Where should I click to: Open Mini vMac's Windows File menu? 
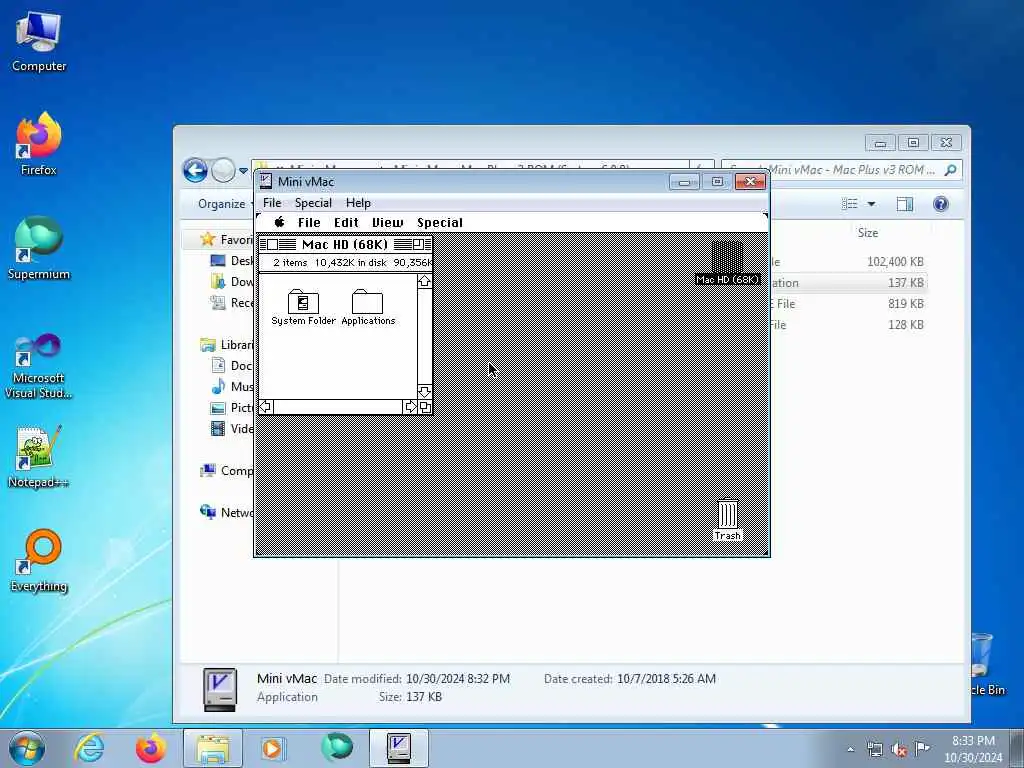pyautogui.click(x=272, y=202)
